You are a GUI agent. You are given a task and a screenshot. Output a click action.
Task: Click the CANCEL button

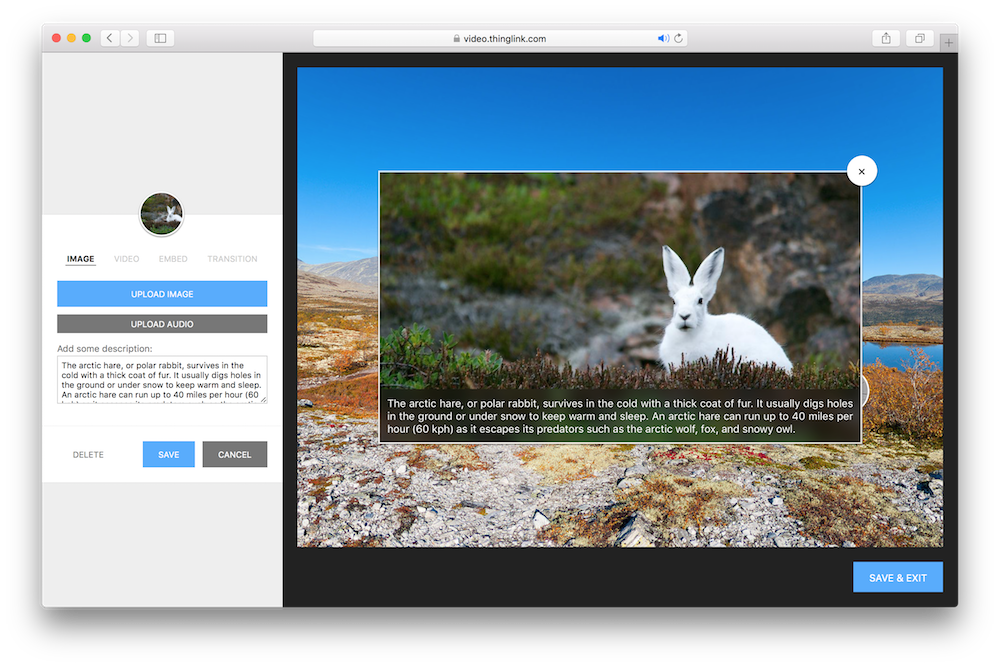234,454
